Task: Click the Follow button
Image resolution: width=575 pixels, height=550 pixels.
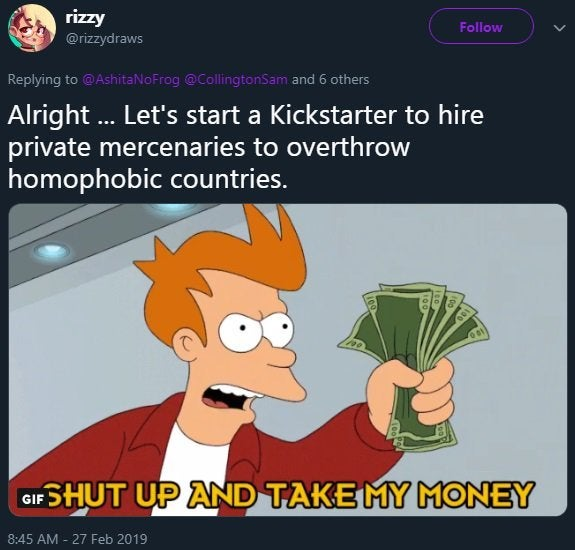Action: pos(481,27)
